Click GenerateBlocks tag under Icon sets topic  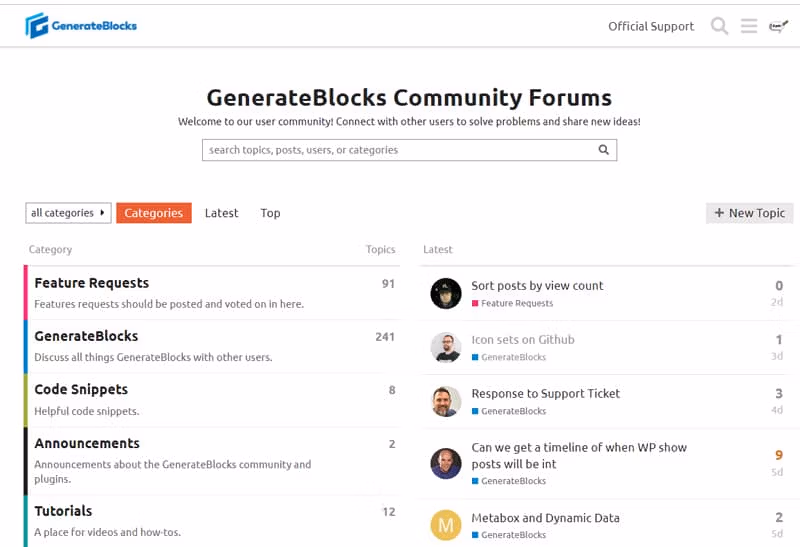pyautogui.click(x=509, y=357)
